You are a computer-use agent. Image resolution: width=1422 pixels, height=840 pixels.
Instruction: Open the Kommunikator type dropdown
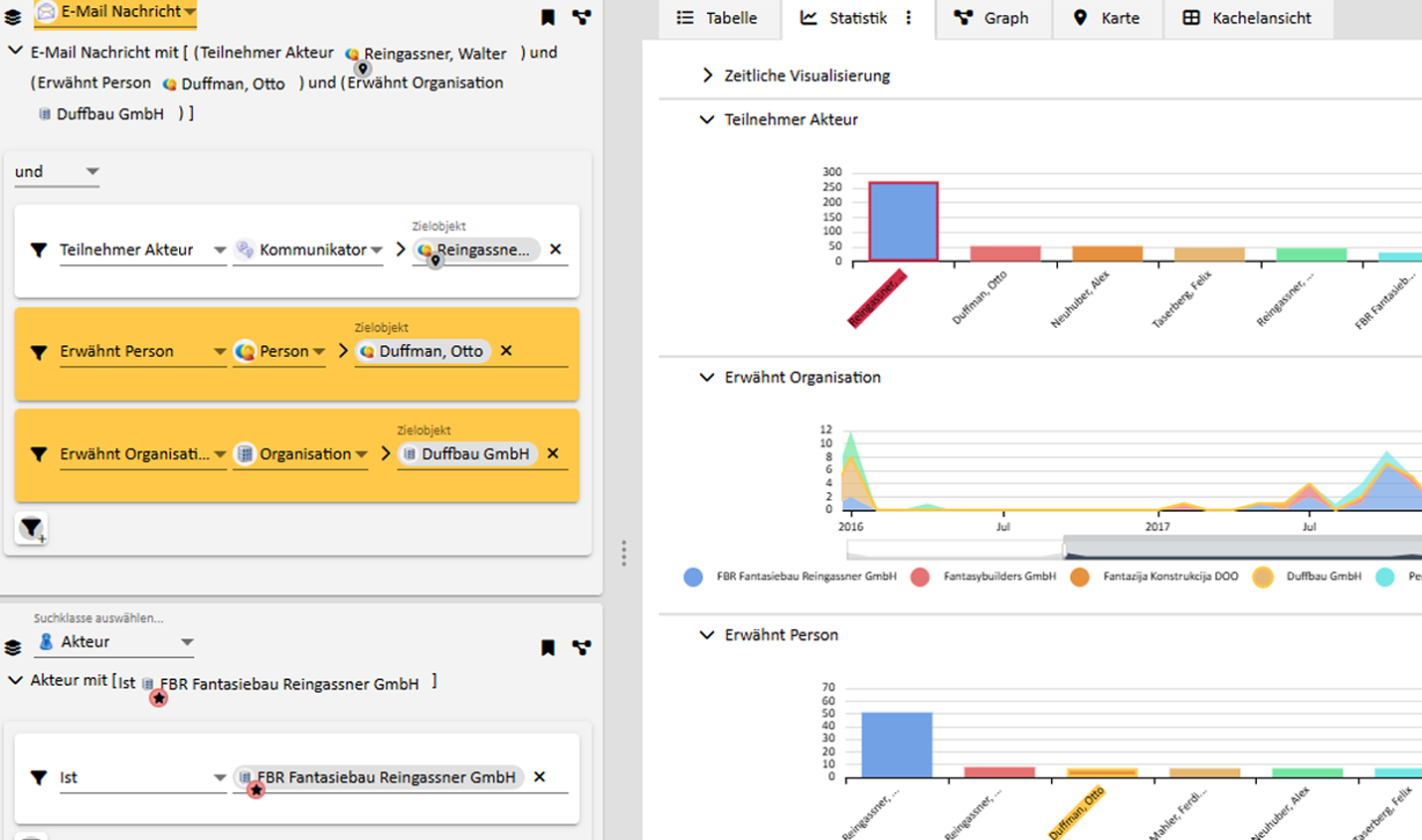pos(308,251)
